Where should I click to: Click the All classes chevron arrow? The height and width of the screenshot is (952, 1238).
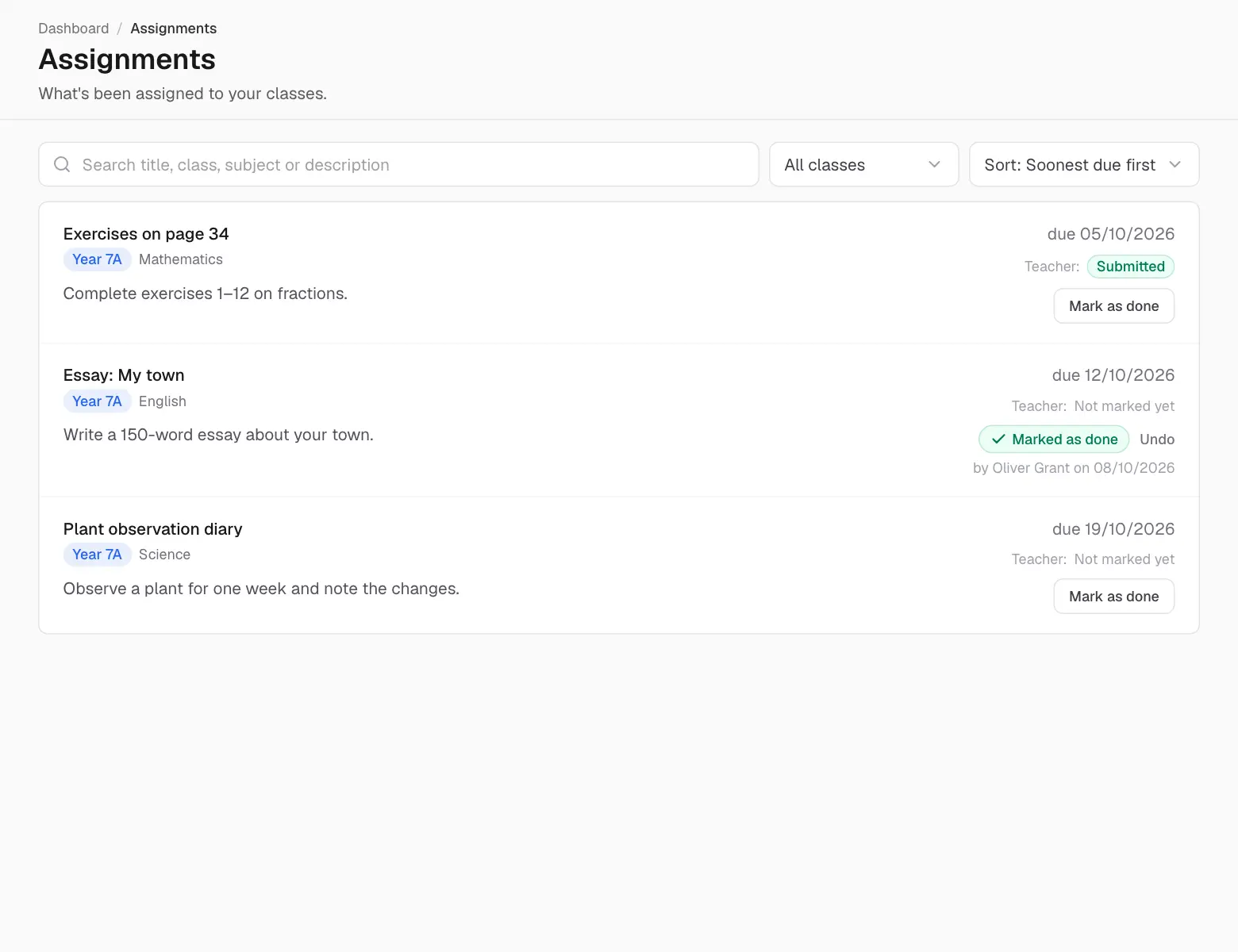click(934, 164)
